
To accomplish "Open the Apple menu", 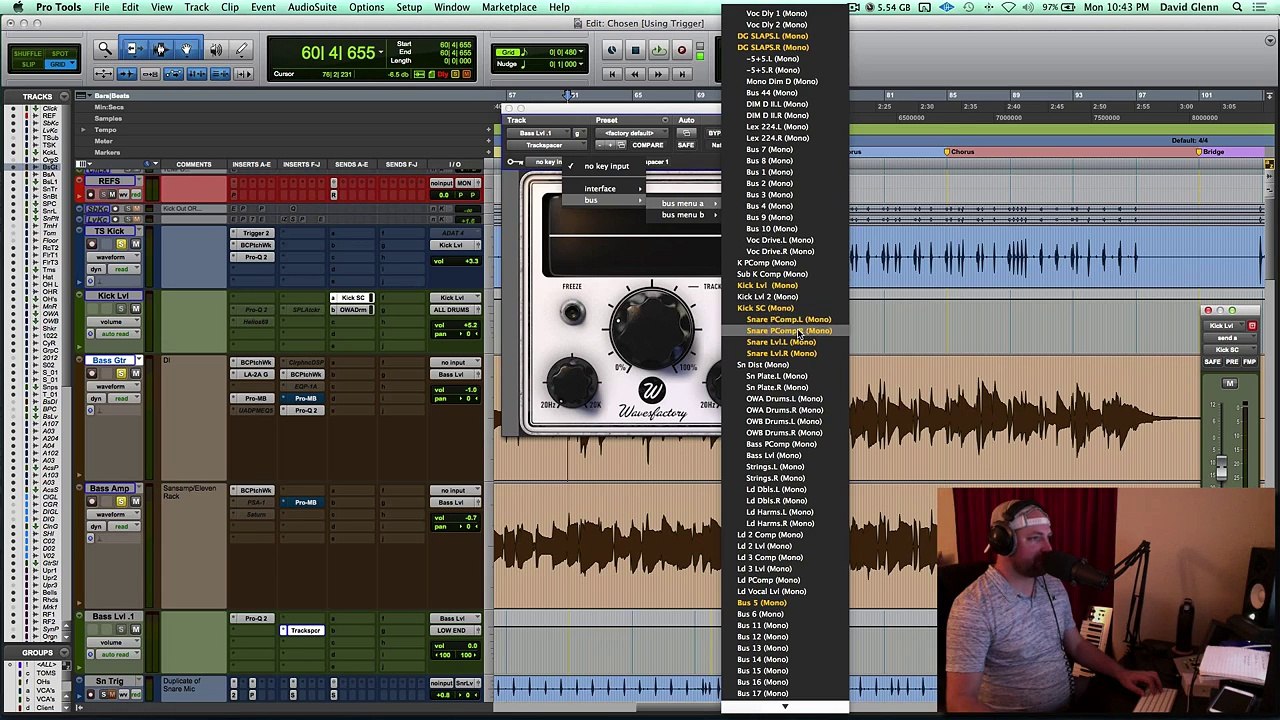I will (17, 8).
